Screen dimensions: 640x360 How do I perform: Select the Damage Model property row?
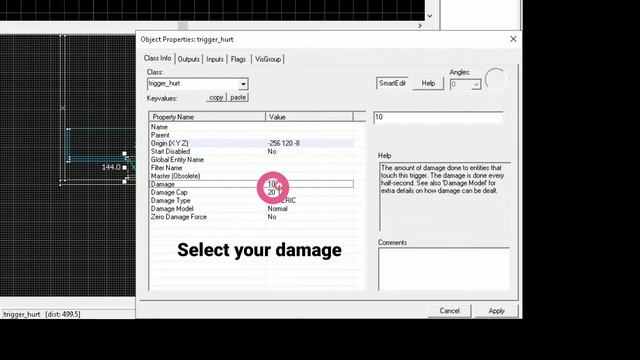[x=251, y=209]
